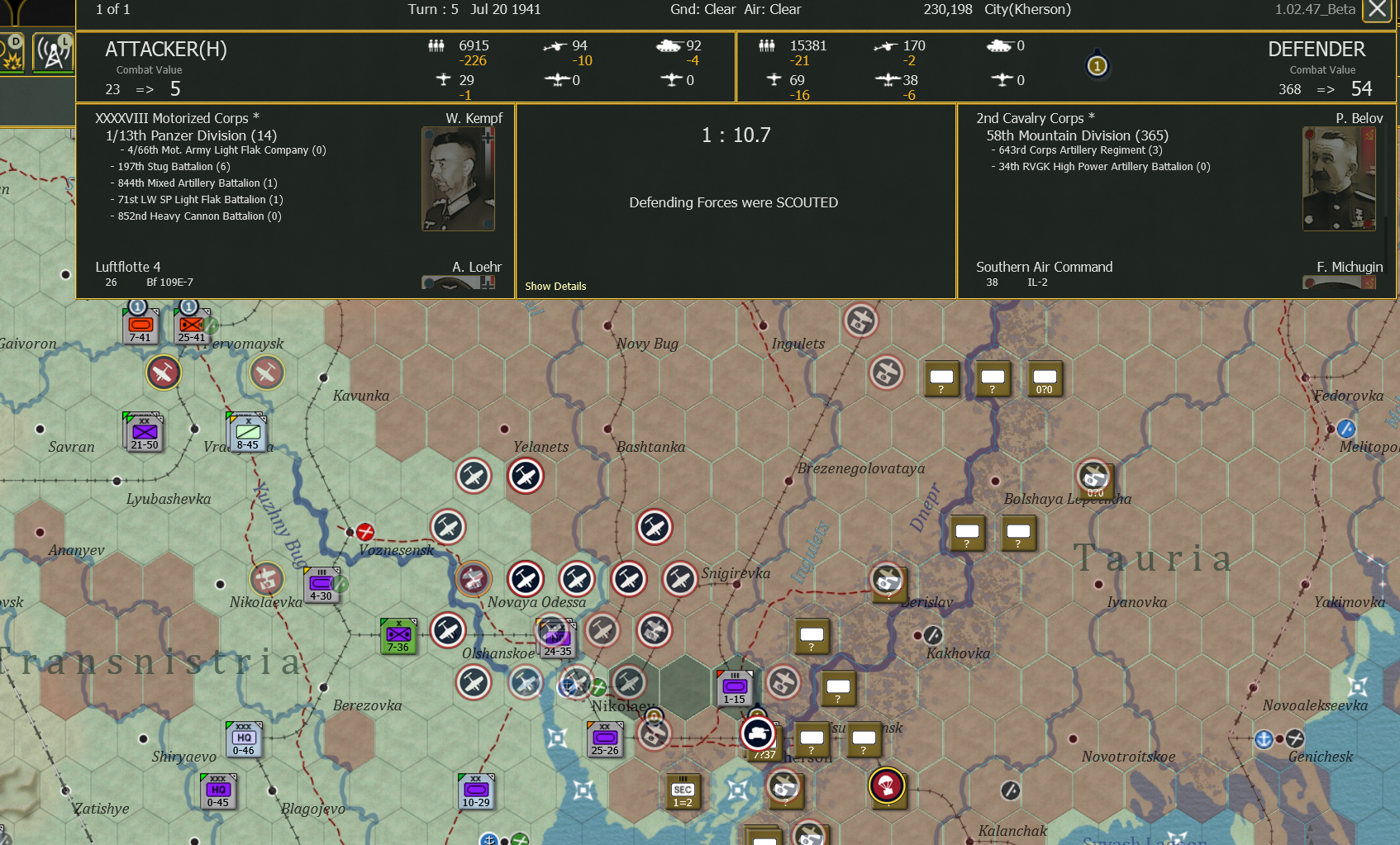
Task: Click the SEC 1=2 security unit below Kherson
Action: (x=682, y=791)
